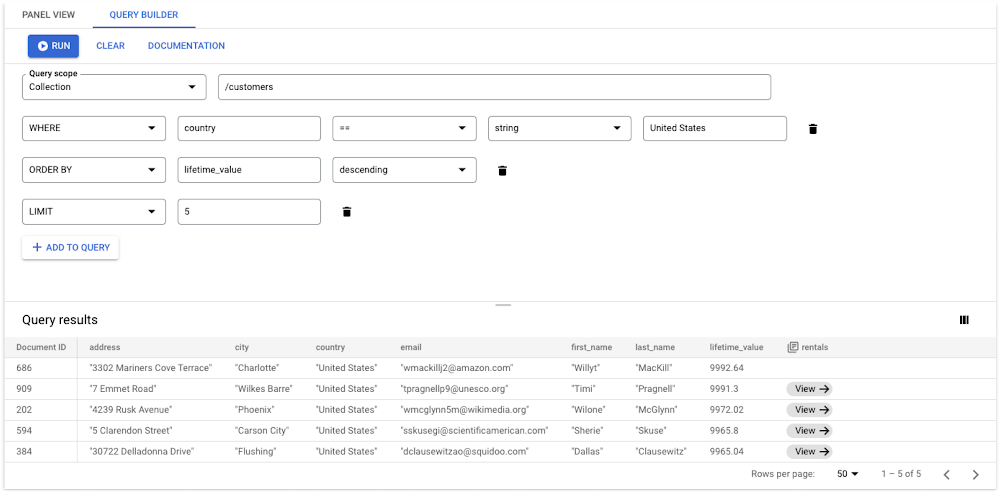Go to next page of results
The width and height of the screenshot is (1000, 493).
click(x=976, y=474)
